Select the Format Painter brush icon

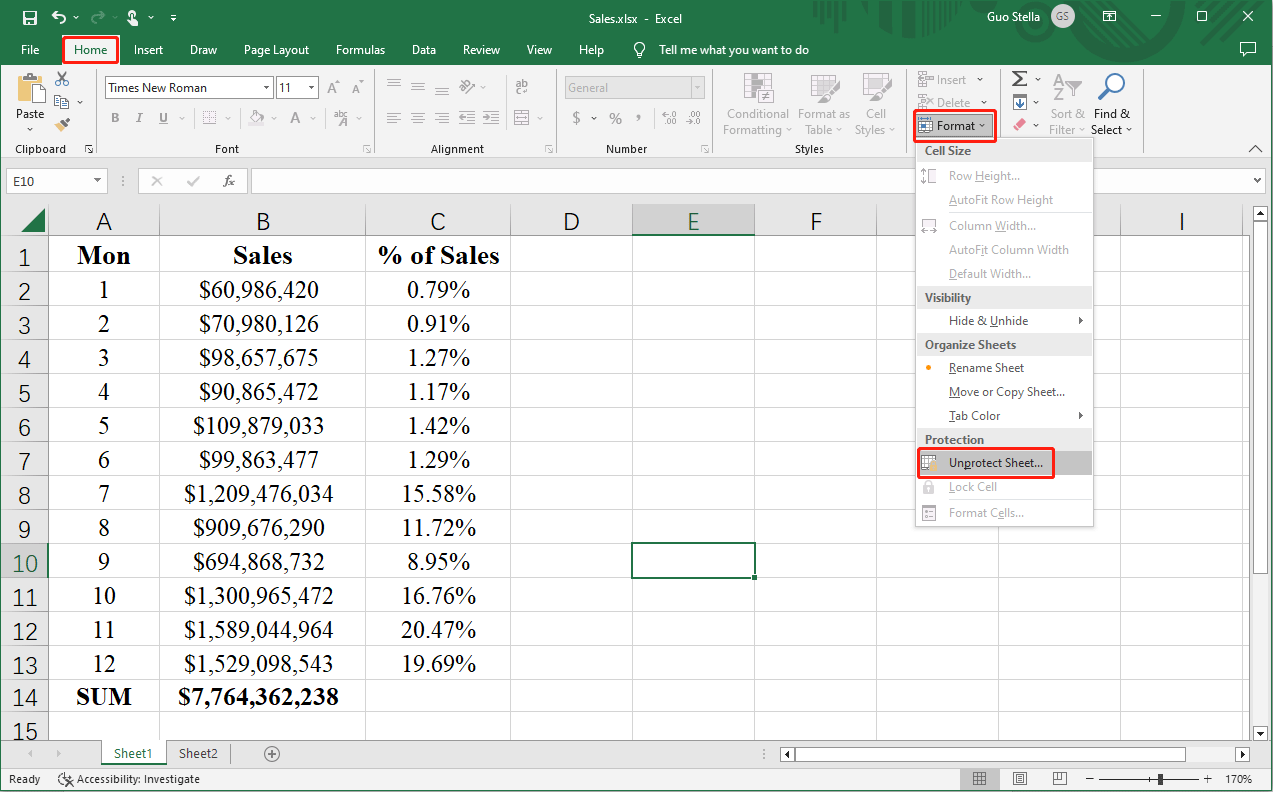tap(63, 125)
